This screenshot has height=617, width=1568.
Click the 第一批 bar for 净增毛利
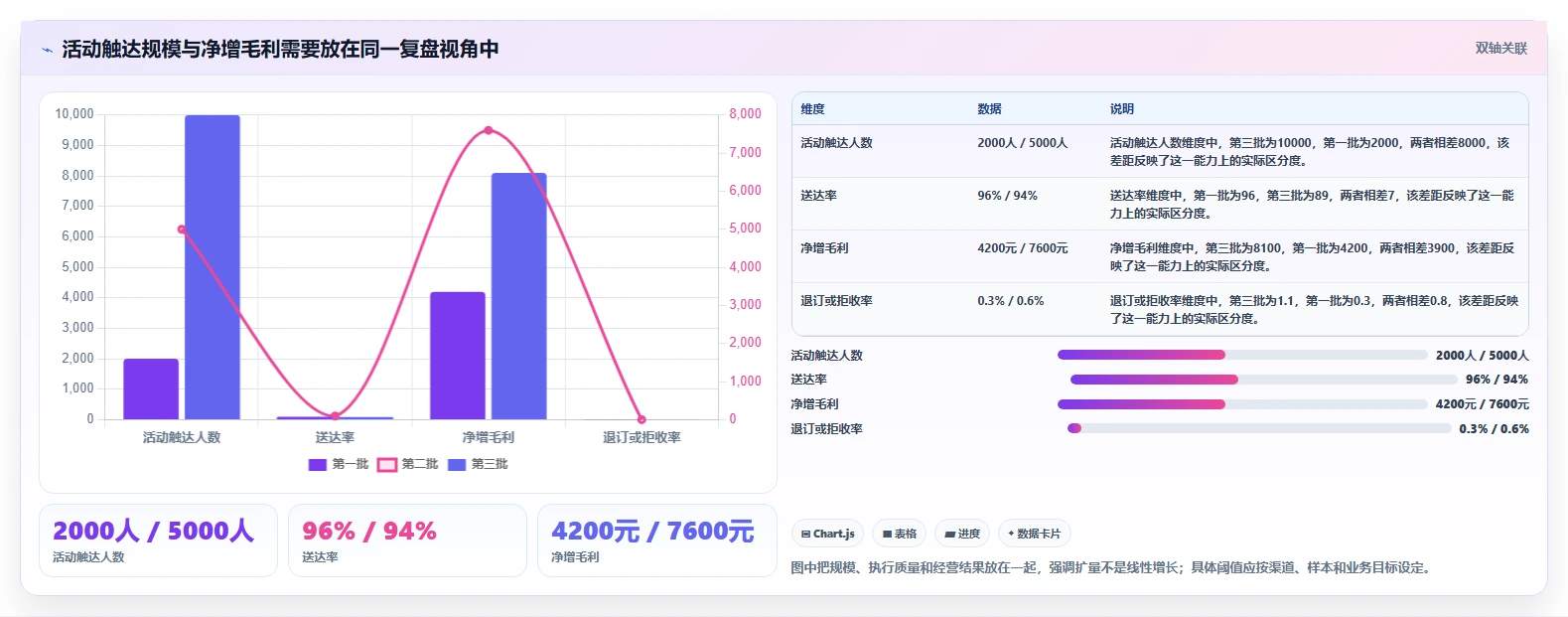(458, 356)
